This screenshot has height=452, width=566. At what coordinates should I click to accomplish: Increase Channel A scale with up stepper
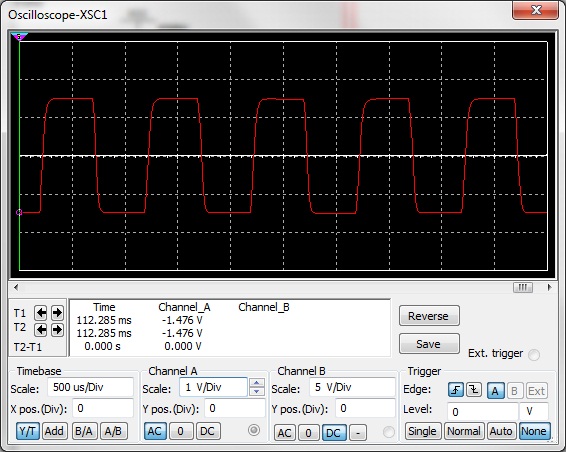[257, 383]
